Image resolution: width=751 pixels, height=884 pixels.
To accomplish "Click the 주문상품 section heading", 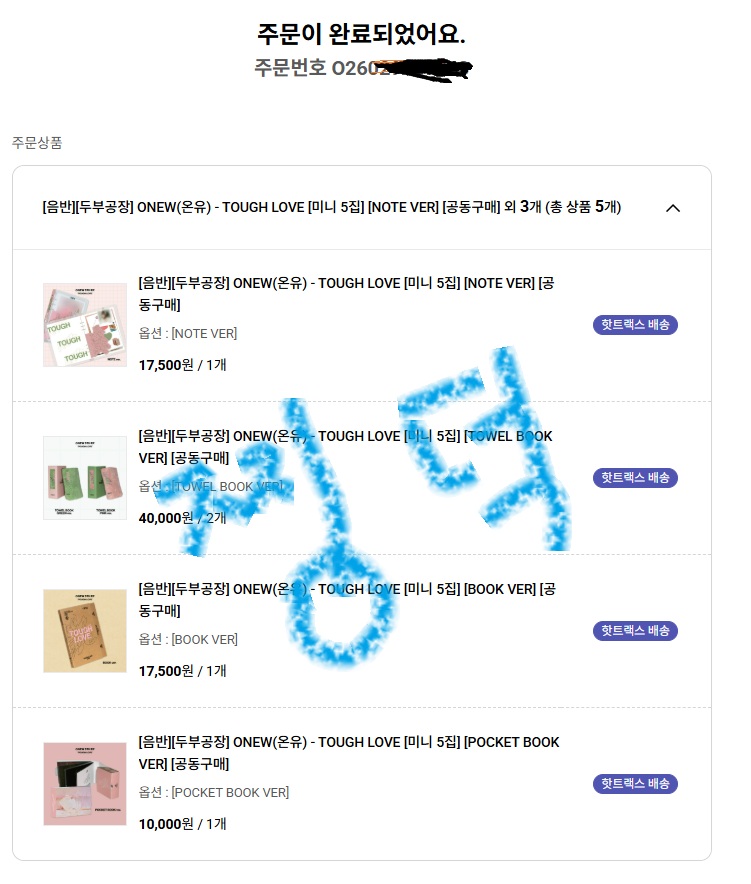I will (37, 143).
